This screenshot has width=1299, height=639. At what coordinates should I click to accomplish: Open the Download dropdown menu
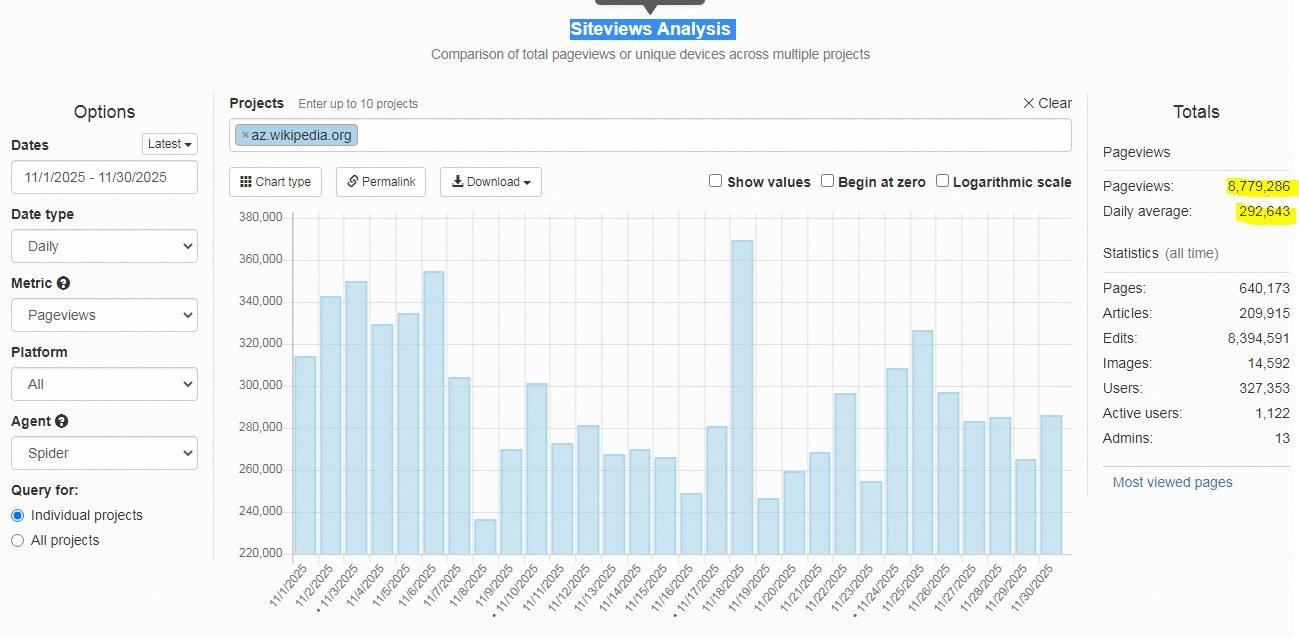[490, 182]
